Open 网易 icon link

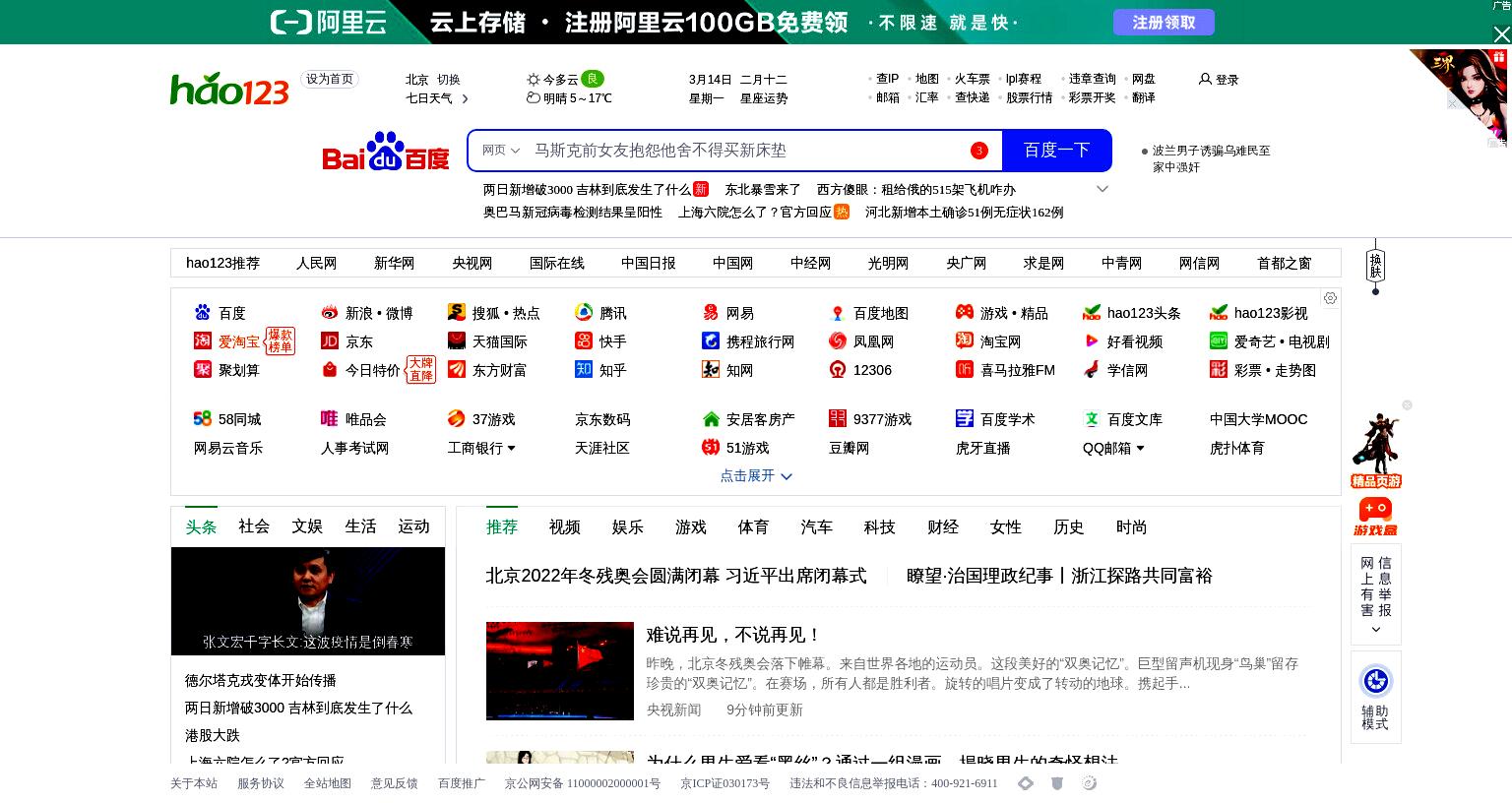coord(711,312)
